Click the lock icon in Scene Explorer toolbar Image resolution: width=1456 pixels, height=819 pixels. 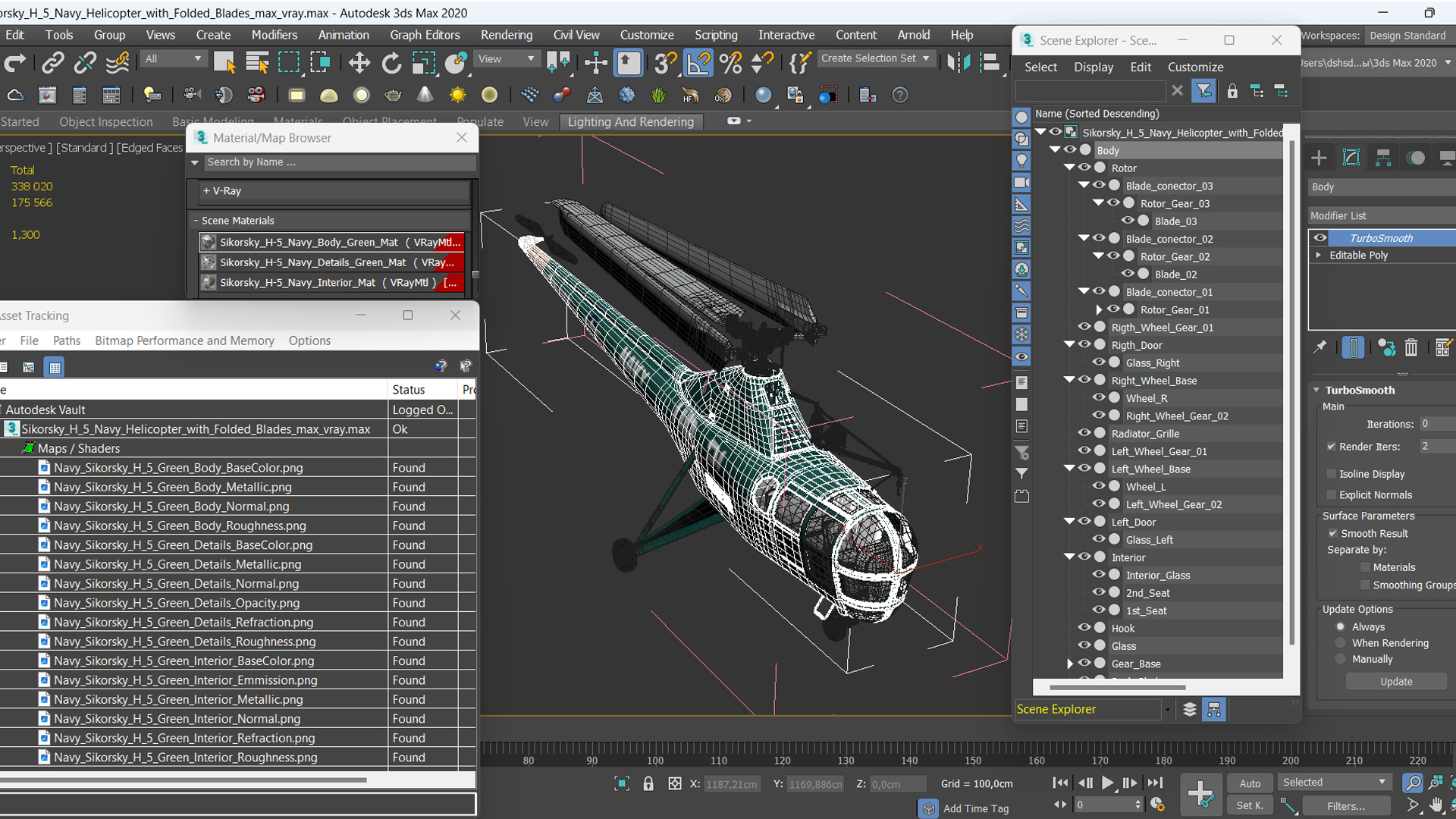click(x=1232, y=91)
